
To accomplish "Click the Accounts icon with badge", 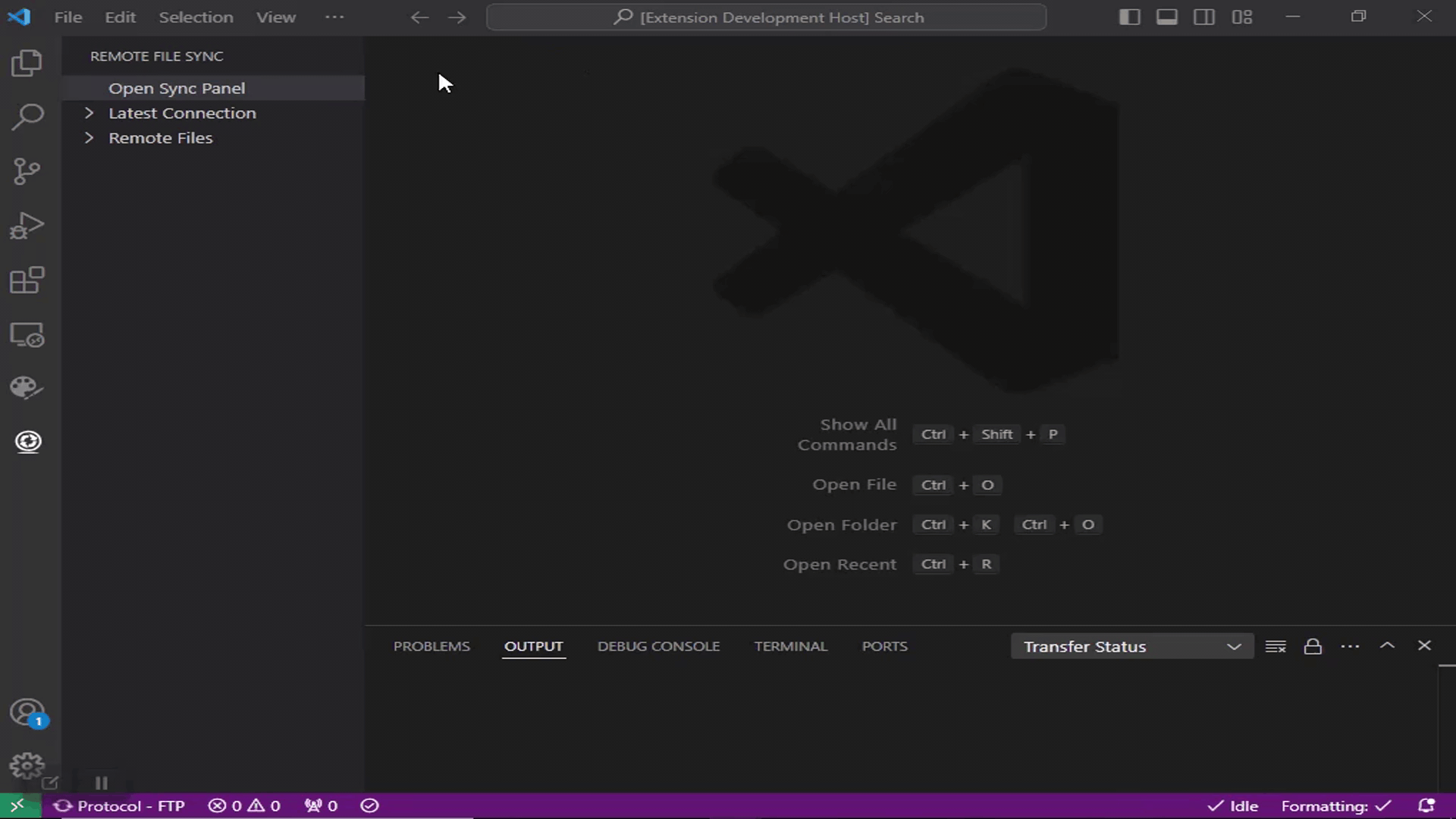I will coord(27,713).
